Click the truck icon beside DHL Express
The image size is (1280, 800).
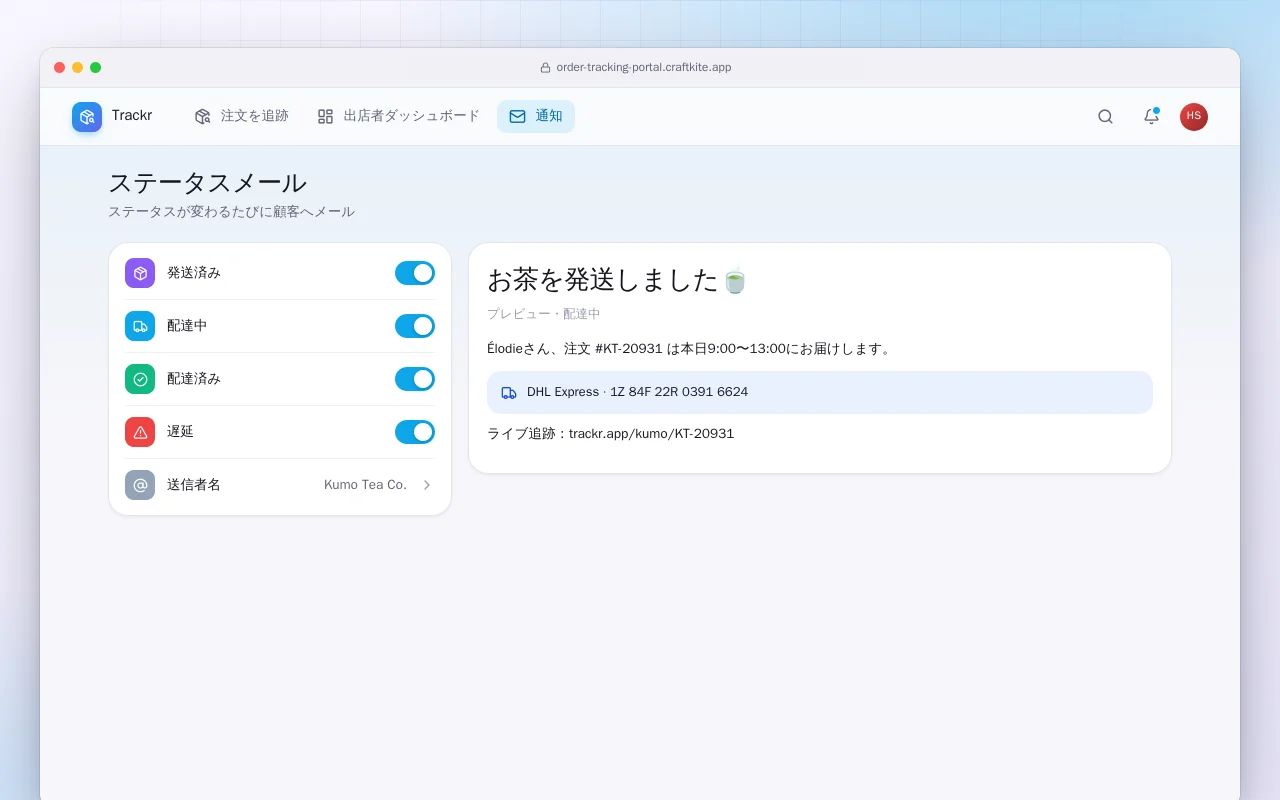(509, 393)
